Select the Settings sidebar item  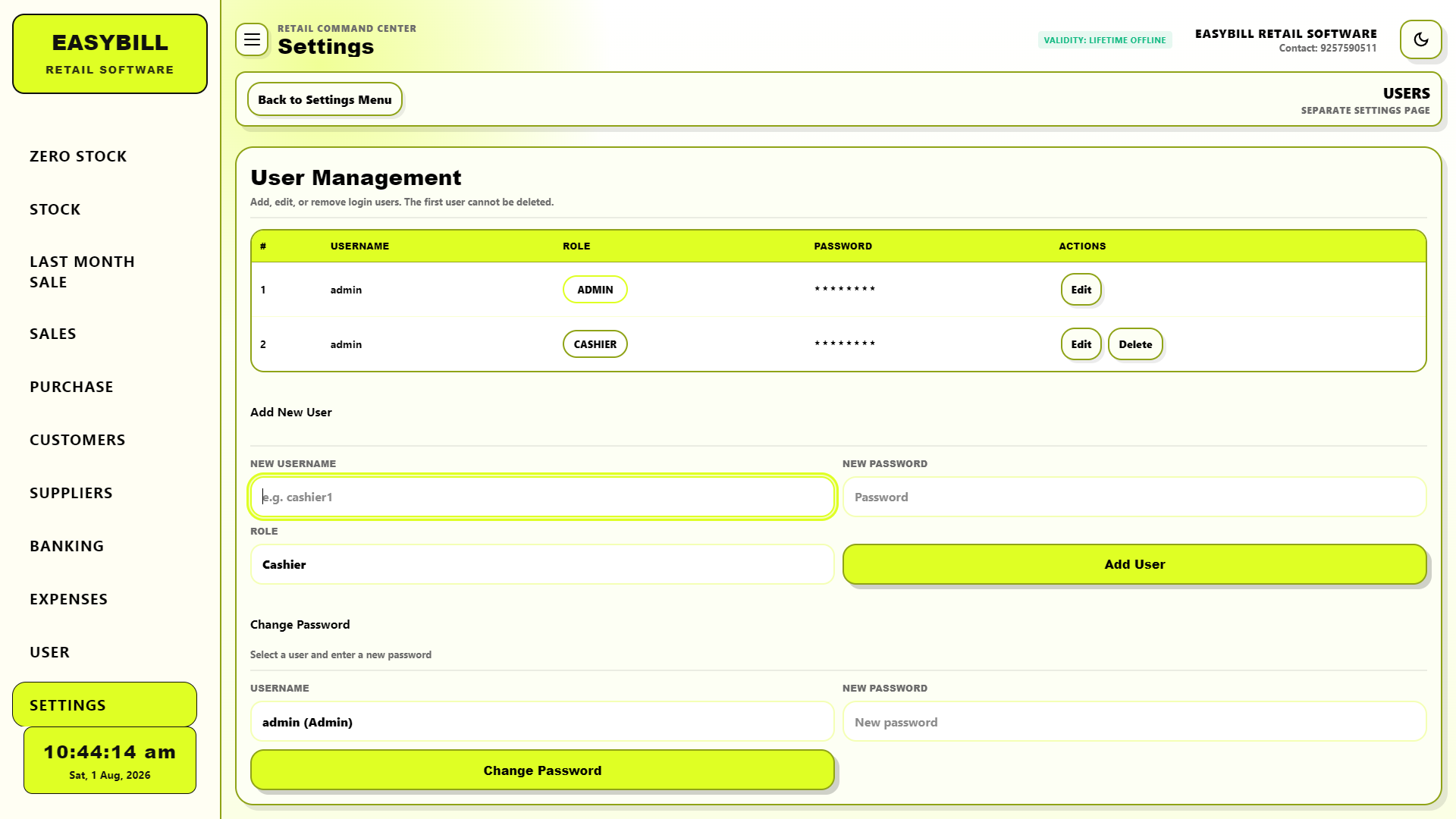tap(105, 704)
